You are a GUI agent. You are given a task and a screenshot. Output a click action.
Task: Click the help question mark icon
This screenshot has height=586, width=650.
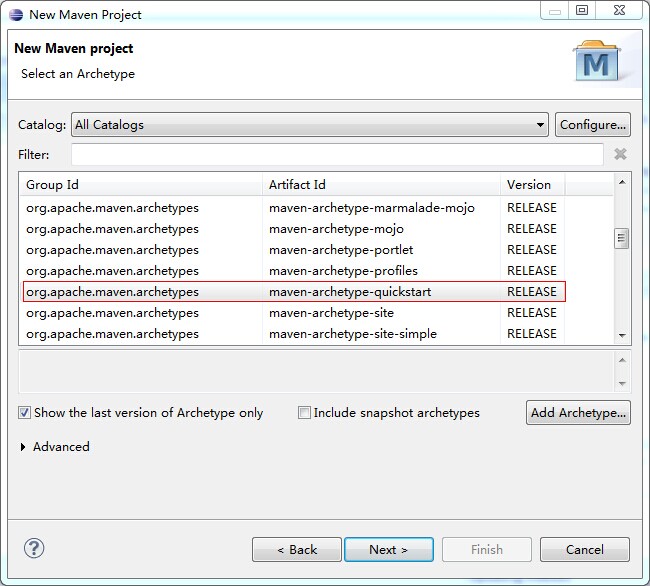[34, 548]
